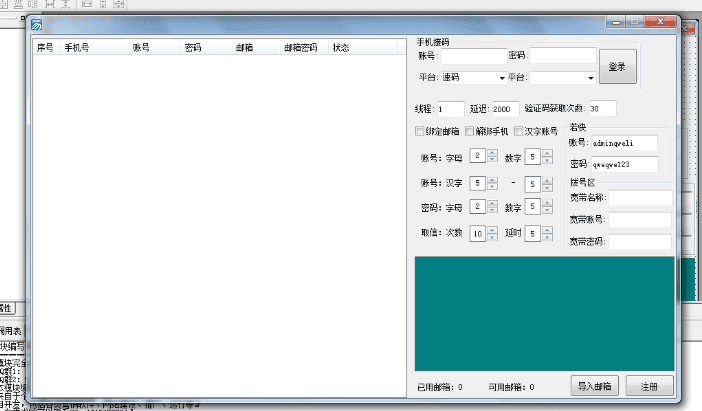
Task: Increase the 账号 汉字 minimum with up arrow
Action: (x=492, y=180)
